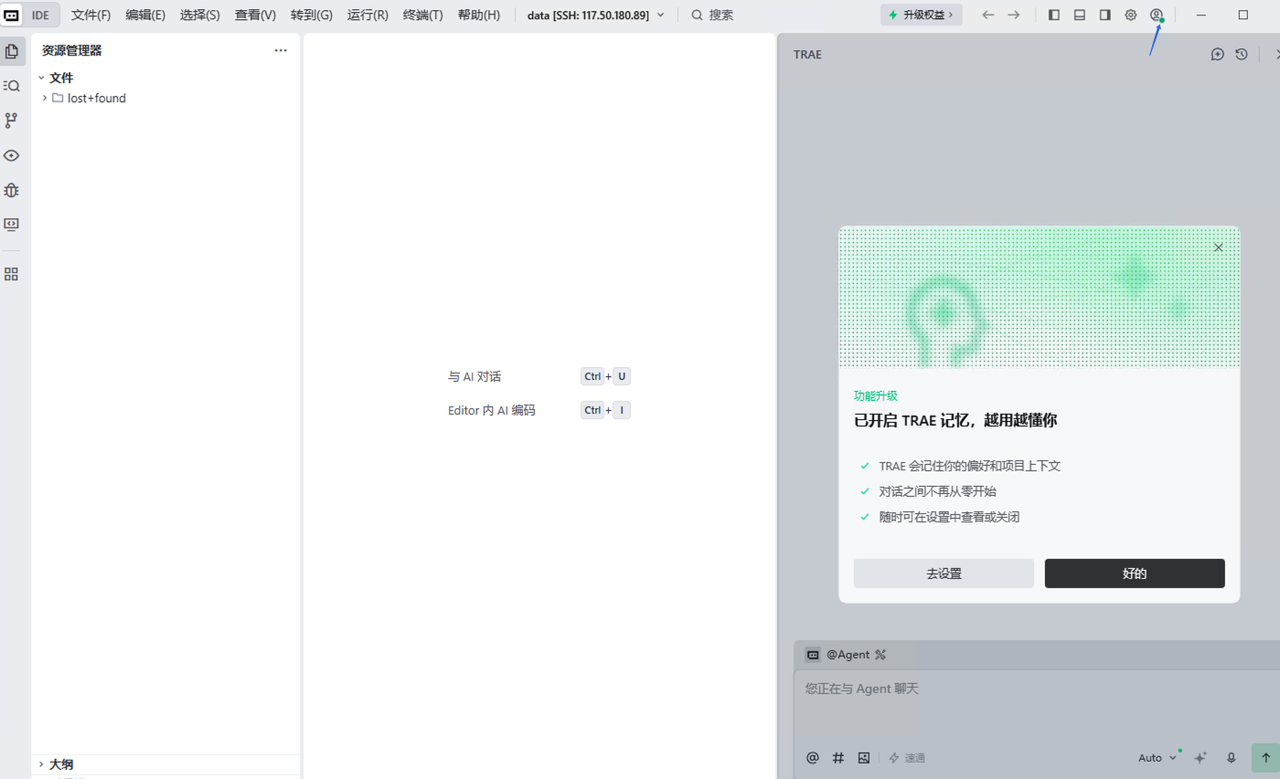Open the Search view in sidebar
Screen dimensions: 1280x779
[x=12, y=86]
